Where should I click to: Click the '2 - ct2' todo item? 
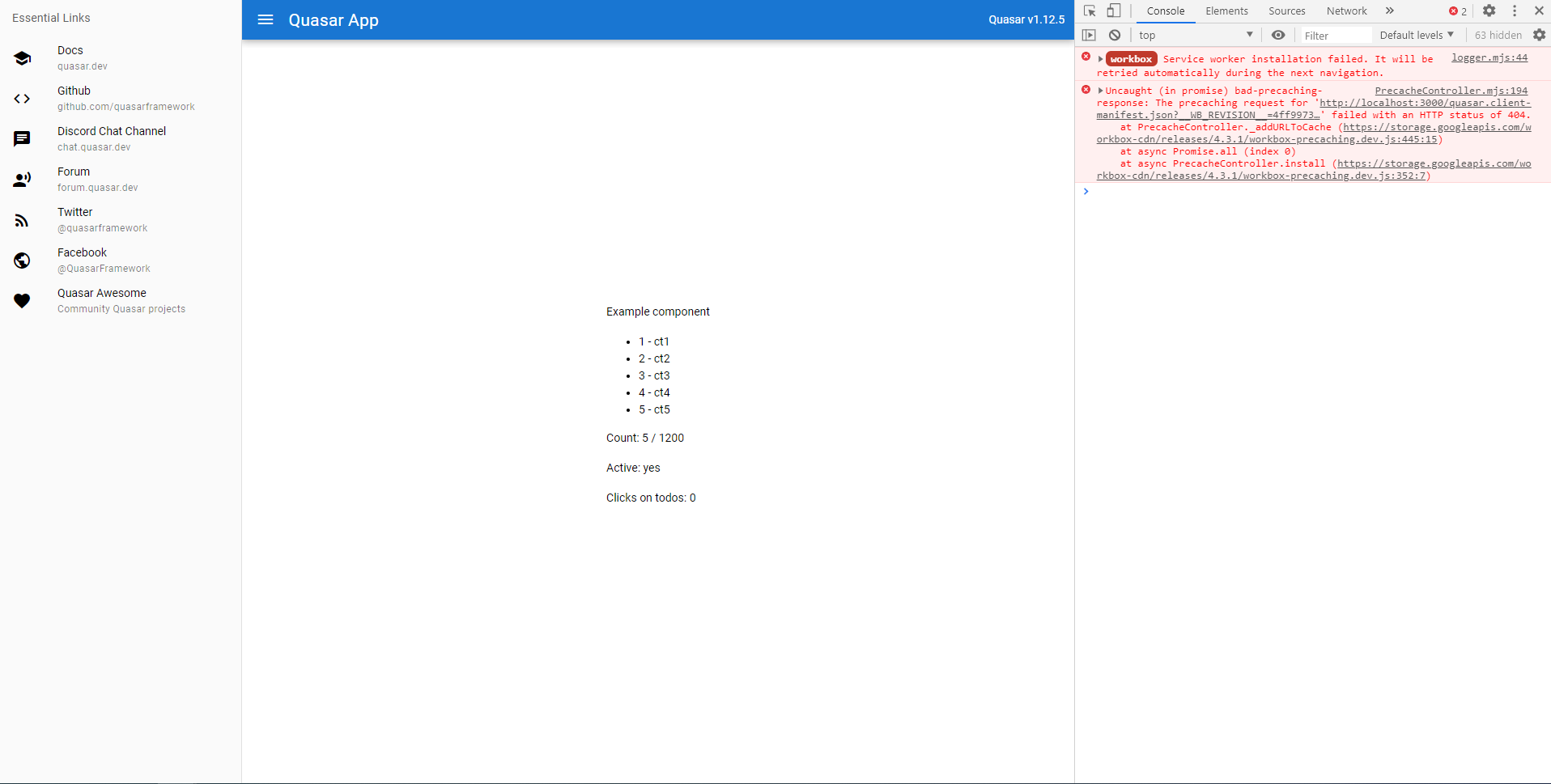coord(654,358)
